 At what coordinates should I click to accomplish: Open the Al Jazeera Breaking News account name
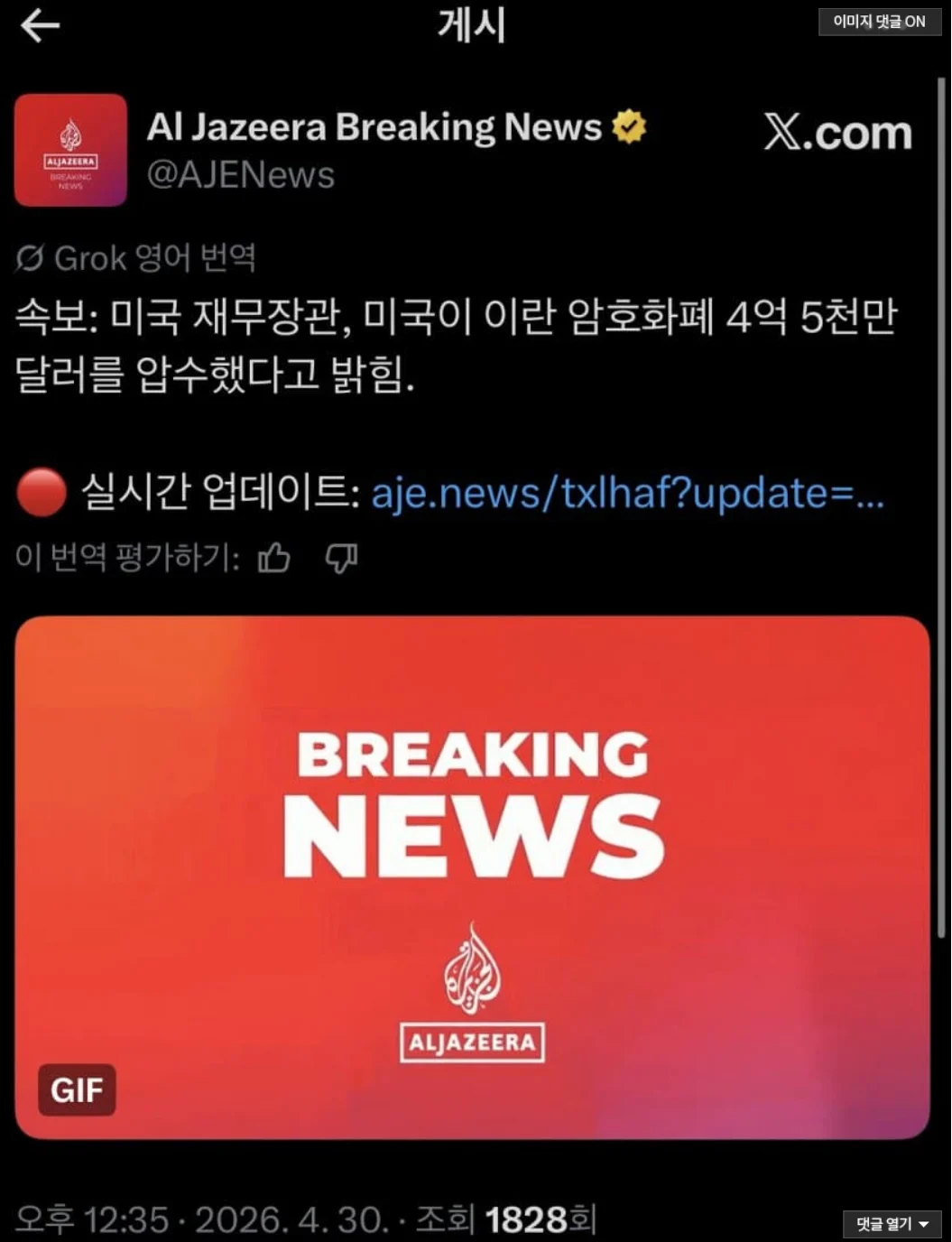pyautogui.click(x=374, y=126)
